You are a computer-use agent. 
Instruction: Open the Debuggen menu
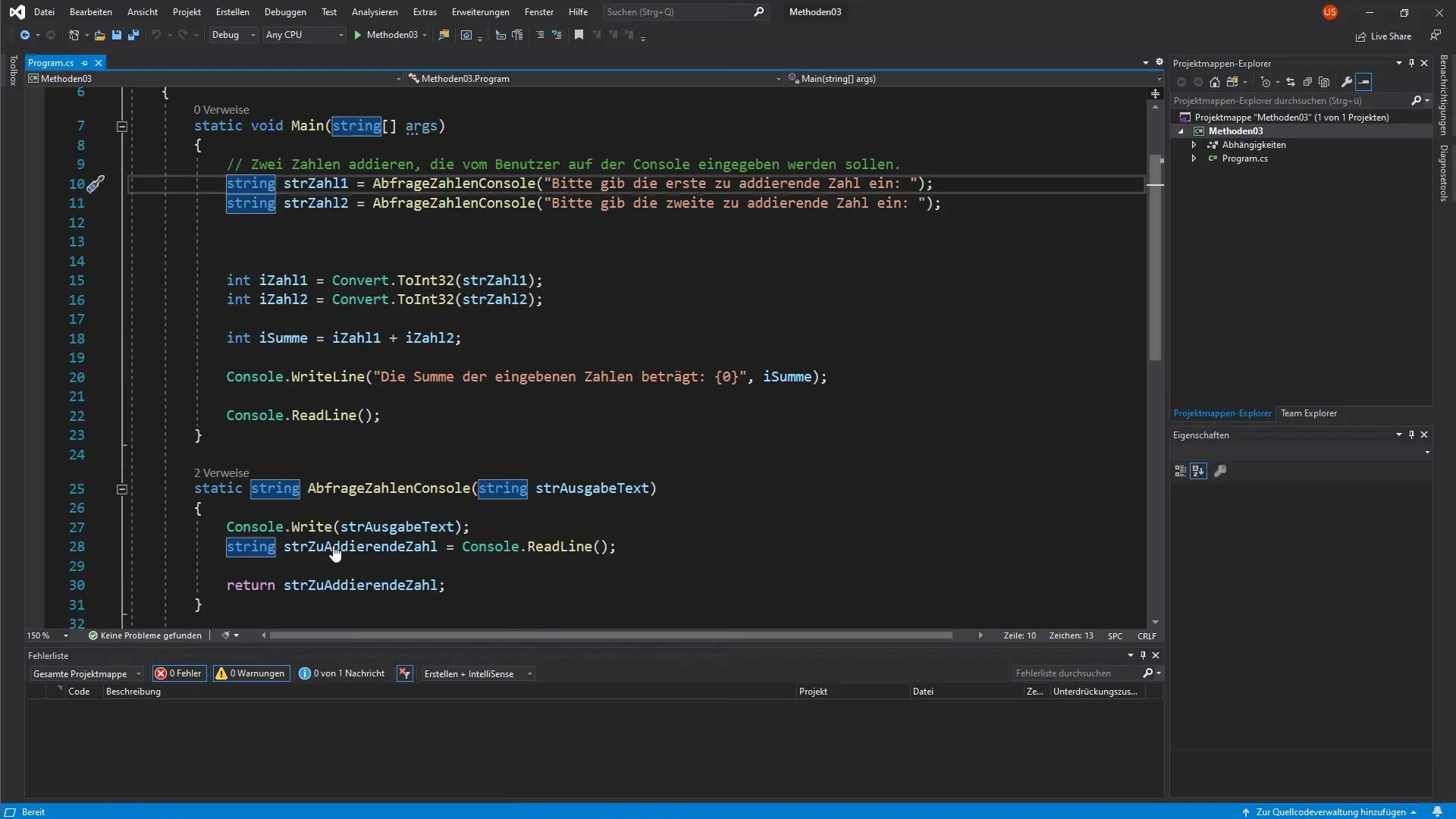tap(285, 12)
